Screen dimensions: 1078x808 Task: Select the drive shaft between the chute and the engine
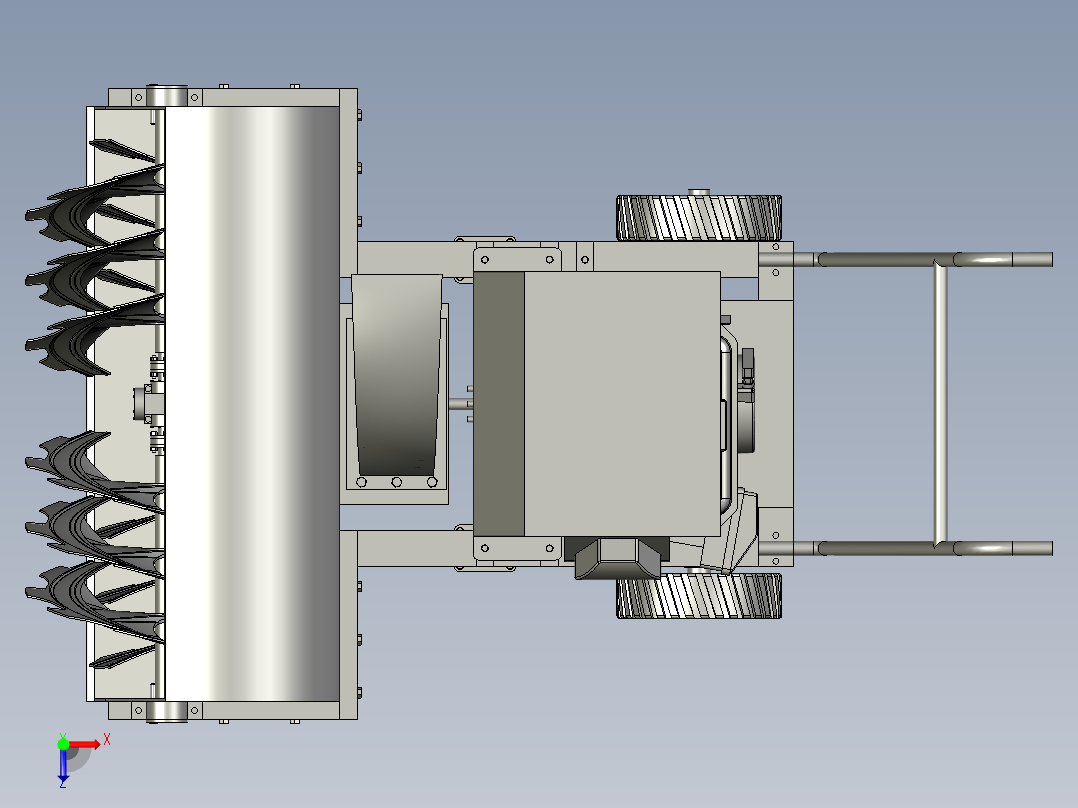click(x=461, y=404)
